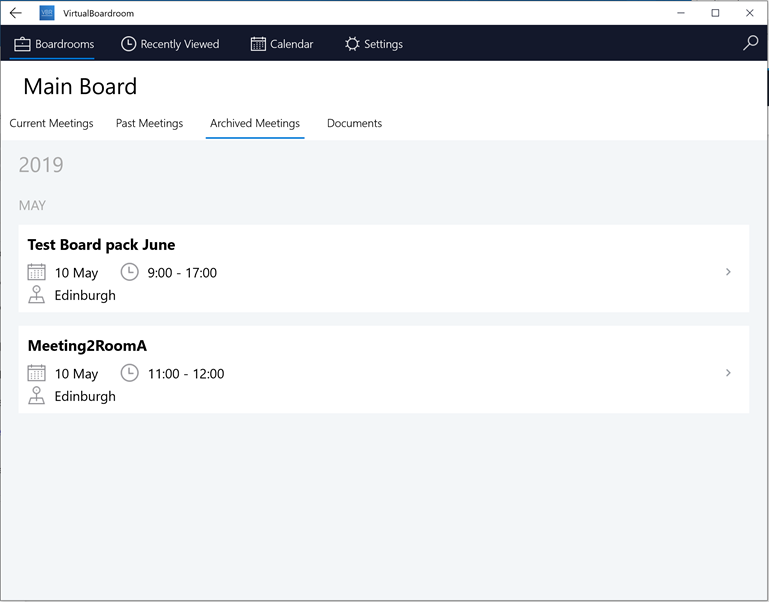
Task: Click 10 May date of Test Board pack June
Action: click(x=77, y=273)
